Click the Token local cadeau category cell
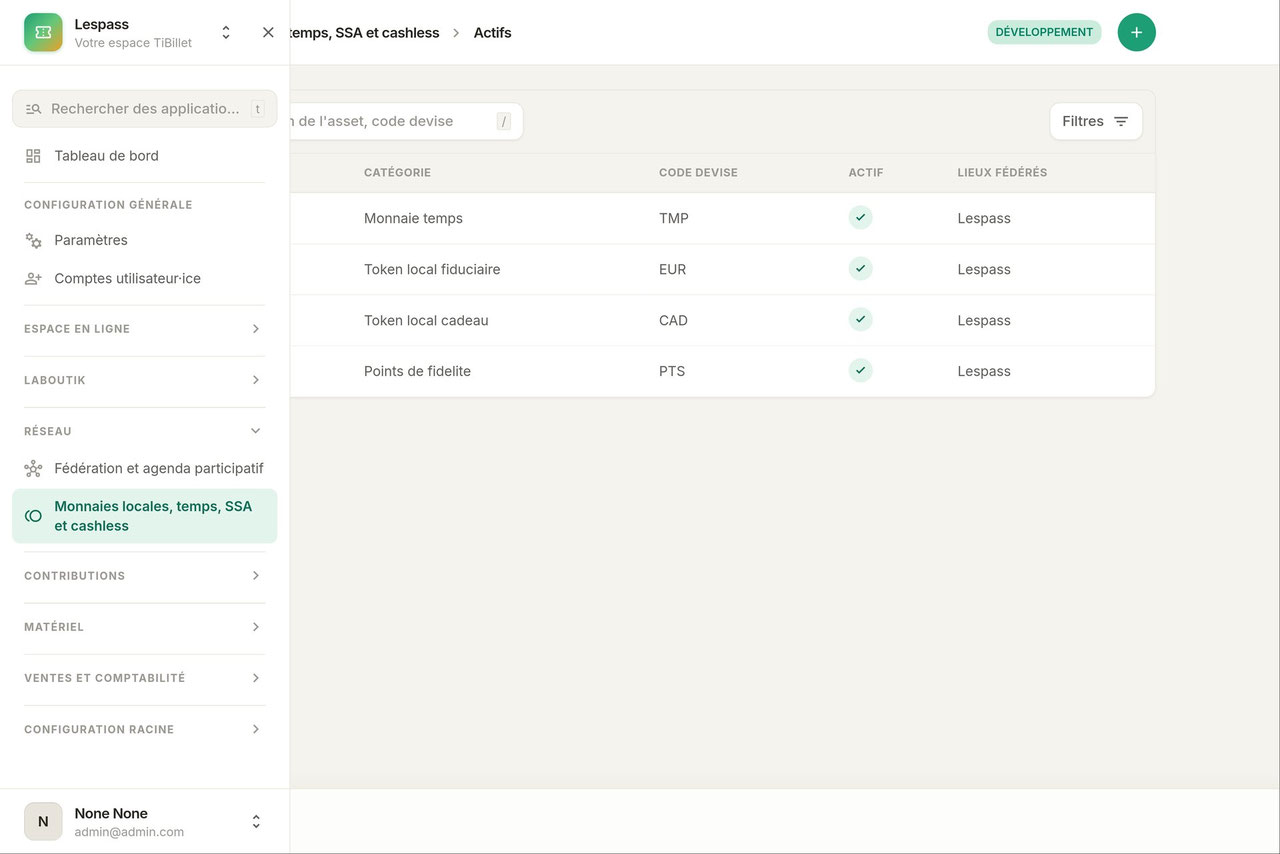The width and height of the screenshot is (1280, 854). 426,320
